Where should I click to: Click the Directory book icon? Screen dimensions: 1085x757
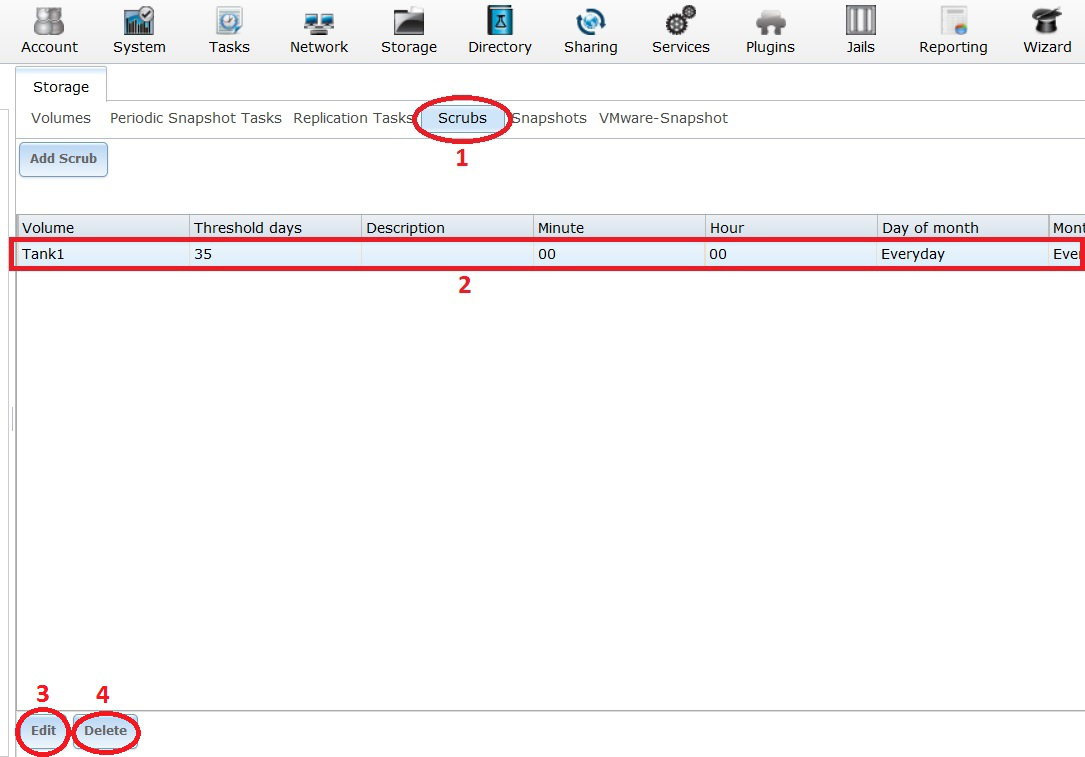pos(499,22)
